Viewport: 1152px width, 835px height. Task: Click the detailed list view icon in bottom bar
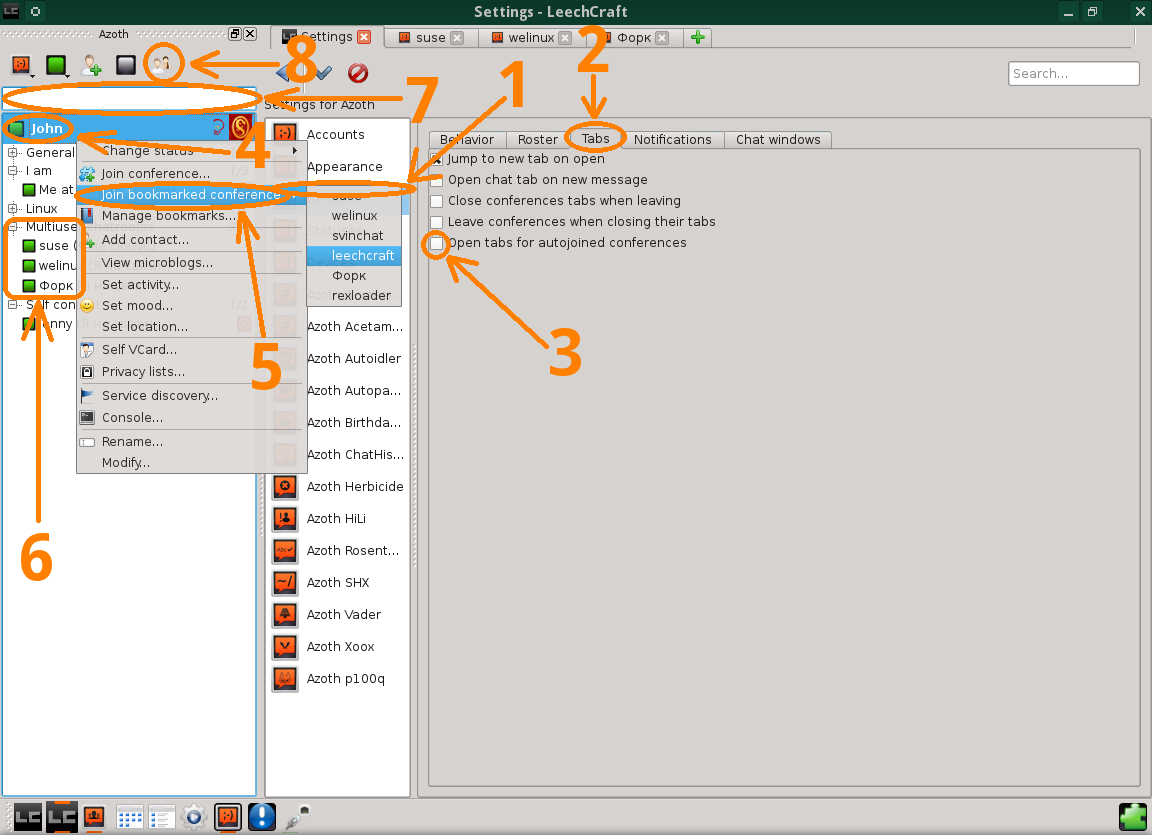(162, 817)
